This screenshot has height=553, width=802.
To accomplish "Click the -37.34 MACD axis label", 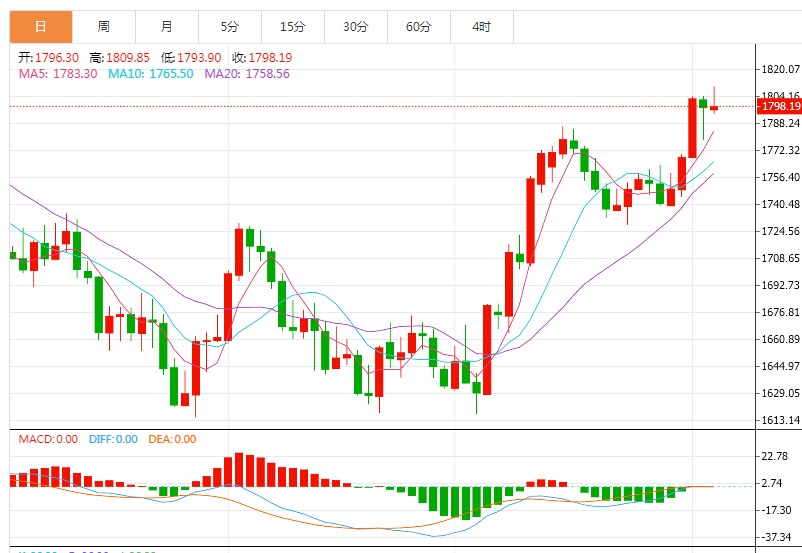I will point(776,537).
